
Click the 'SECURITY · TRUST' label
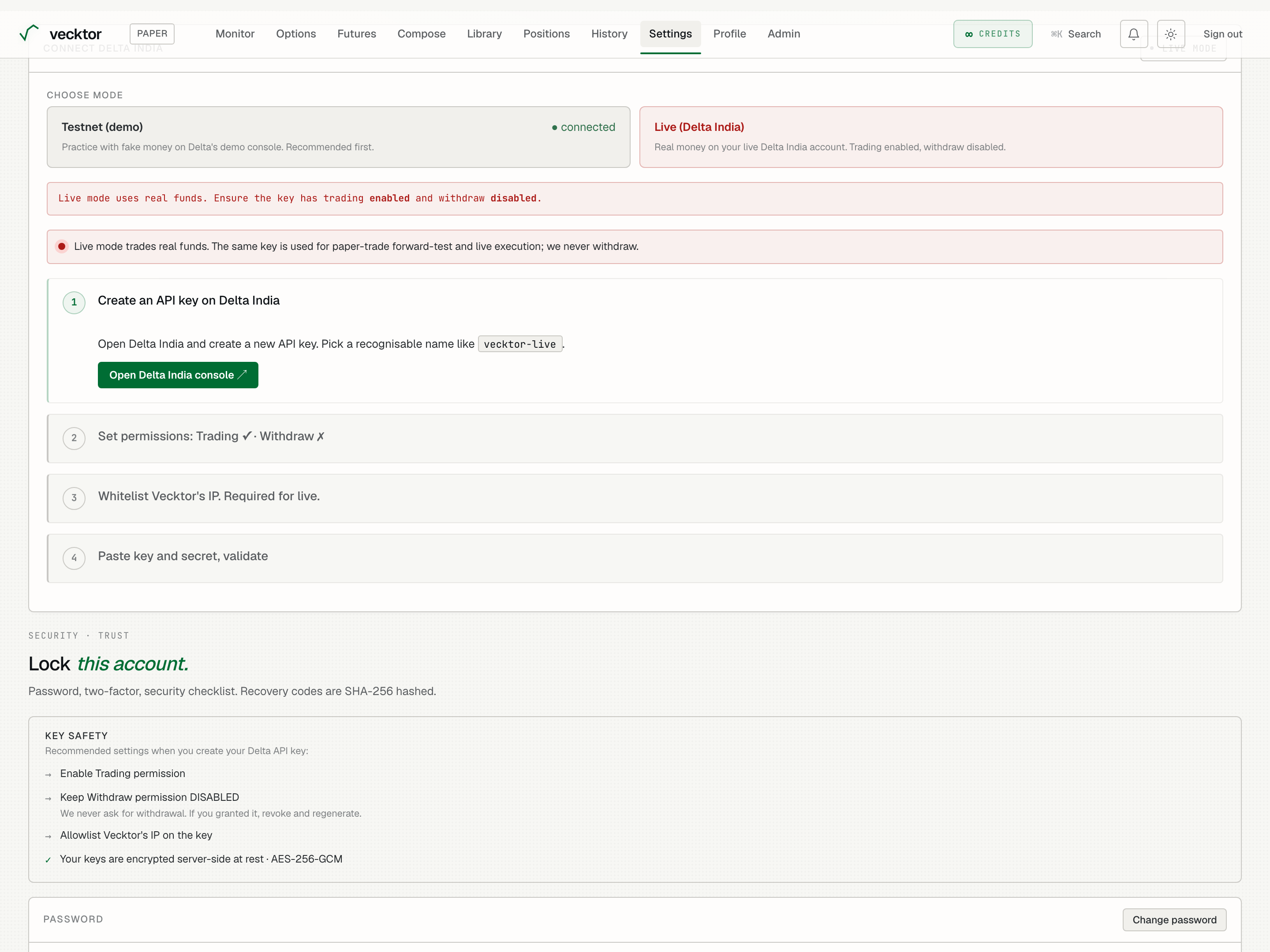coord(78,636)
